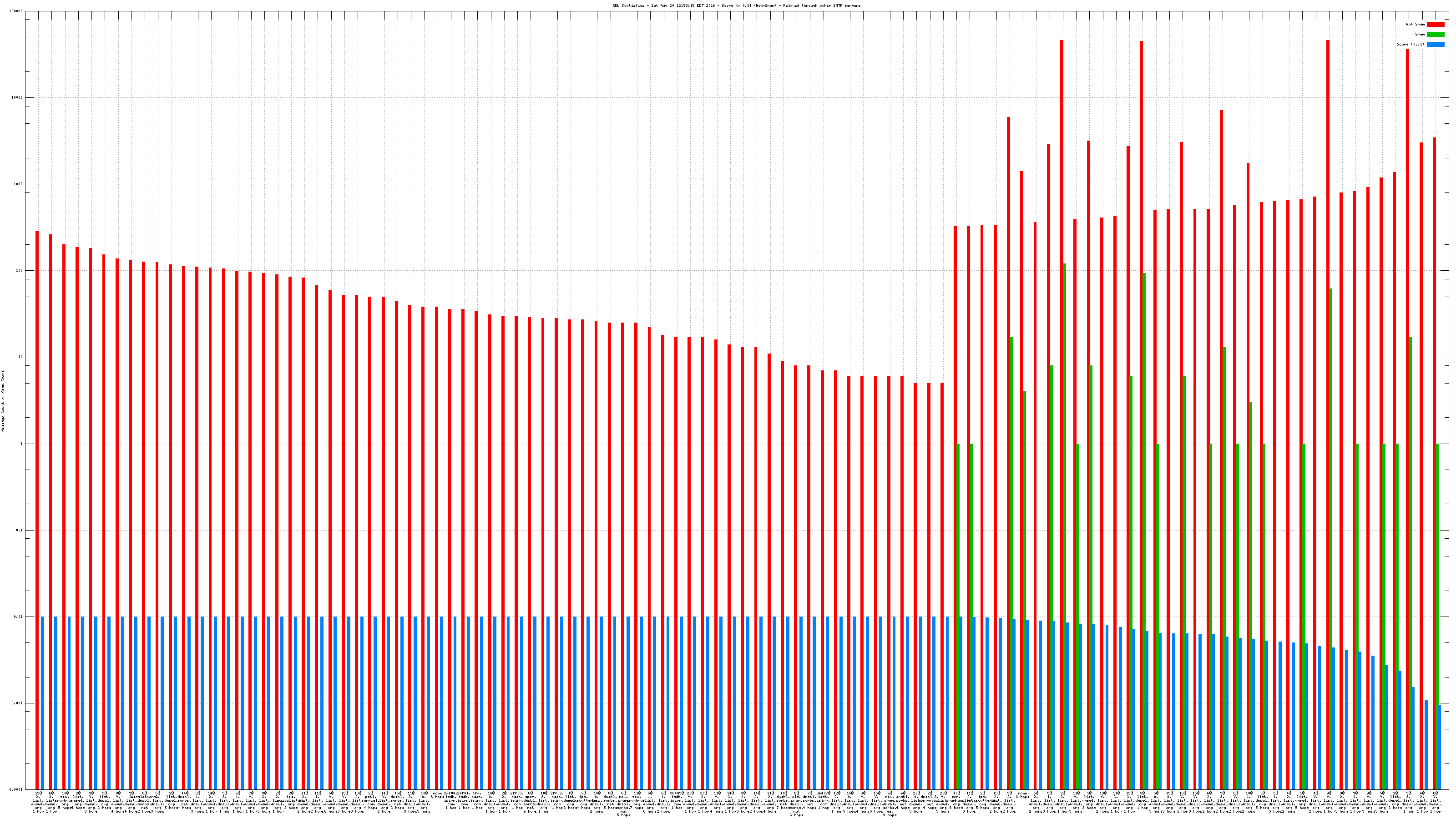Click the RBL Statistics chart title
The width and height of the screenshot is (1456, 819).
736,5
